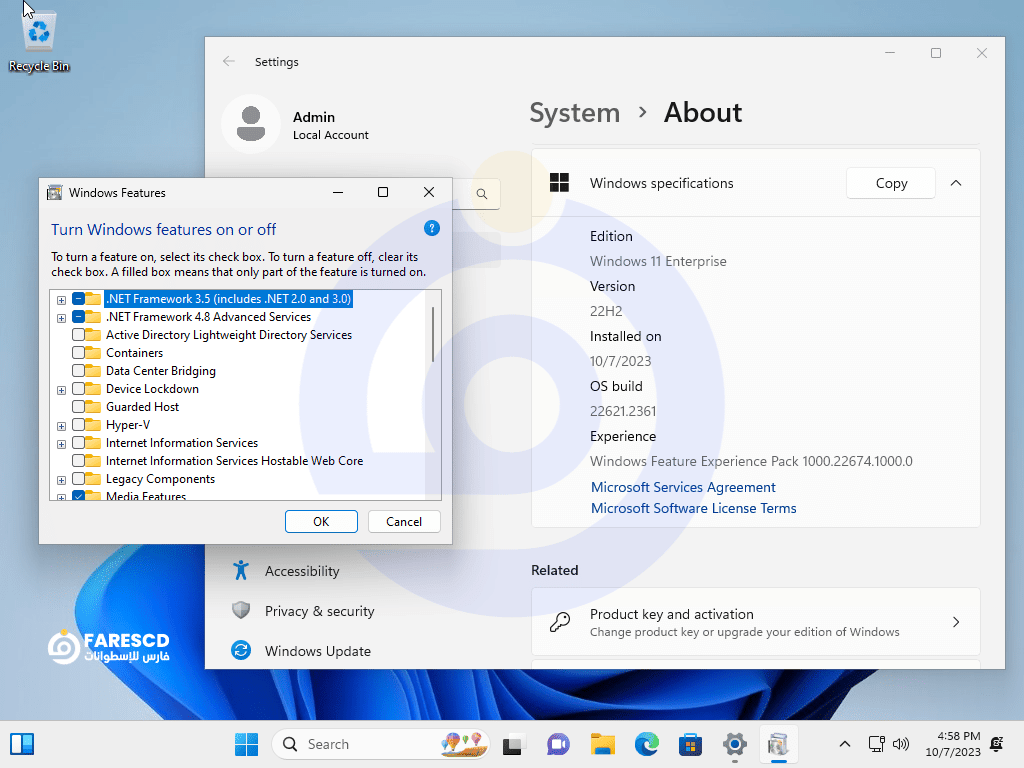Open network status tray icon
Image resolution: width=1024 pixels, height=768 pixels.
click(x=876, y=744)
